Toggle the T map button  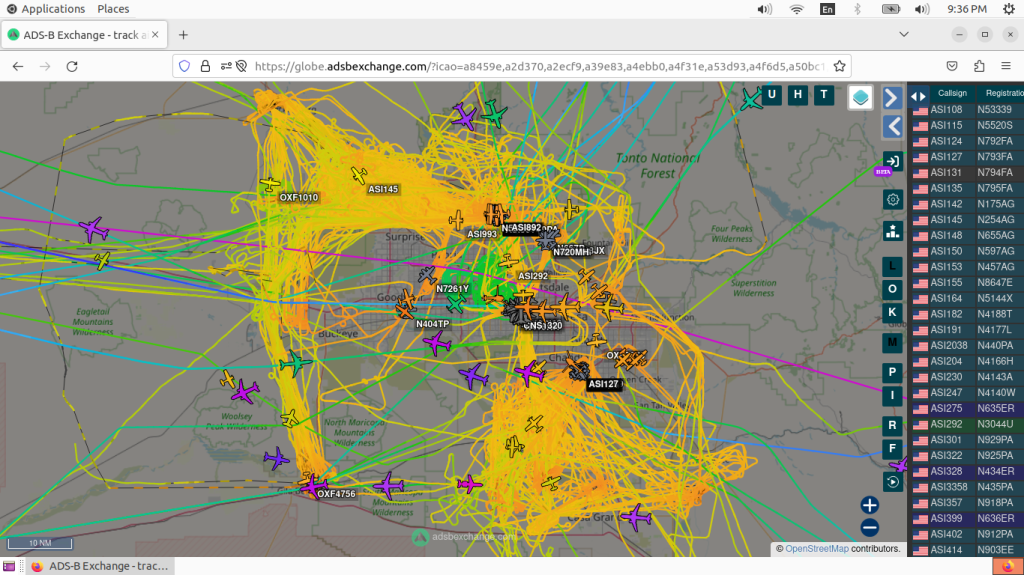(x=824, y=95)
